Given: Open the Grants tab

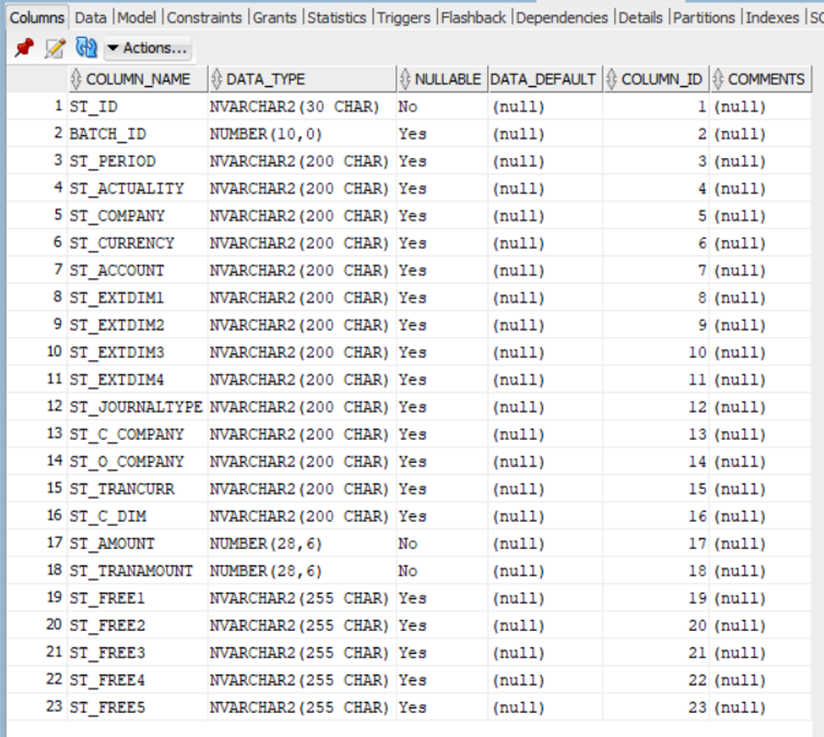Looking at the screenshot, I should pyautogui.click(x=274, y=18).
